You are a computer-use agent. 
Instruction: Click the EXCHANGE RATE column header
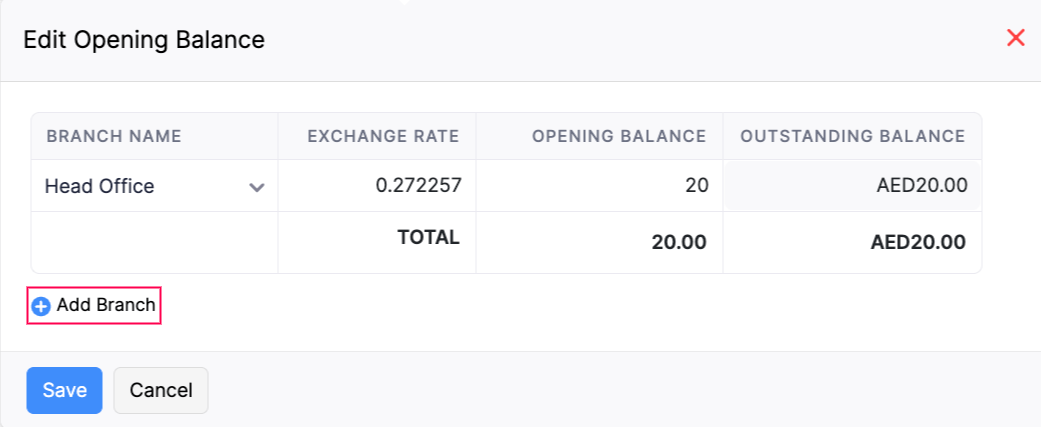[383, 136]
